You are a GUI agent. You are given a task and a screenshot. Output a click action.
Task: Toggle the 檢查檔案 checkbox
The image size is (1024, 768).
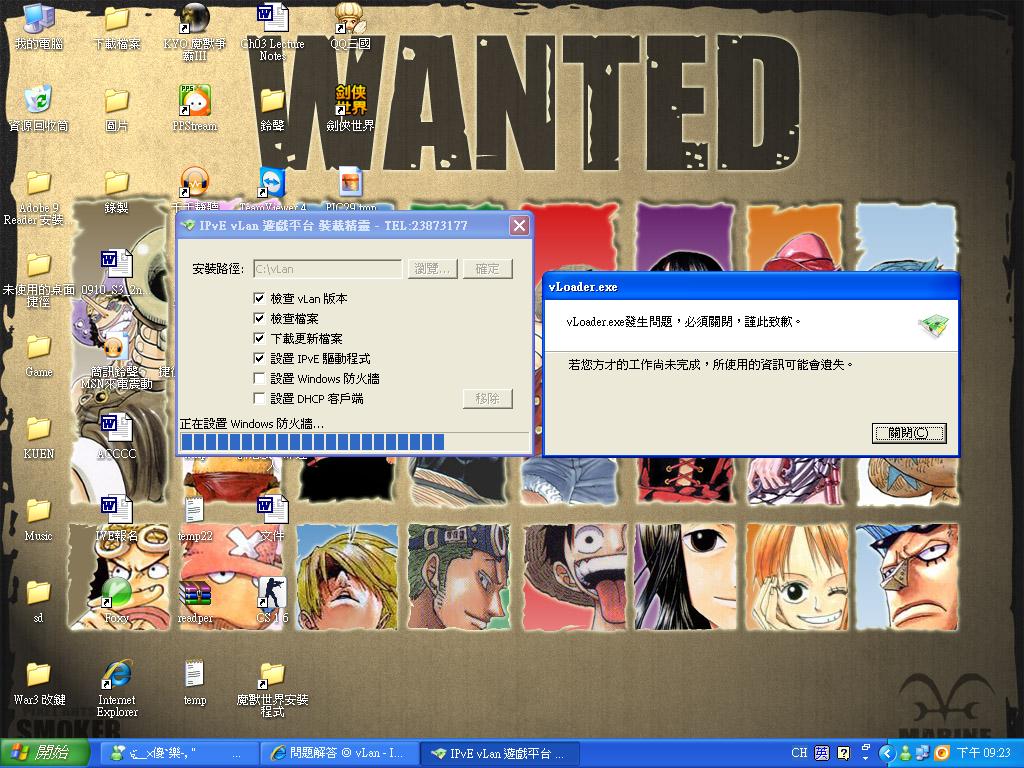pos(259,319)
